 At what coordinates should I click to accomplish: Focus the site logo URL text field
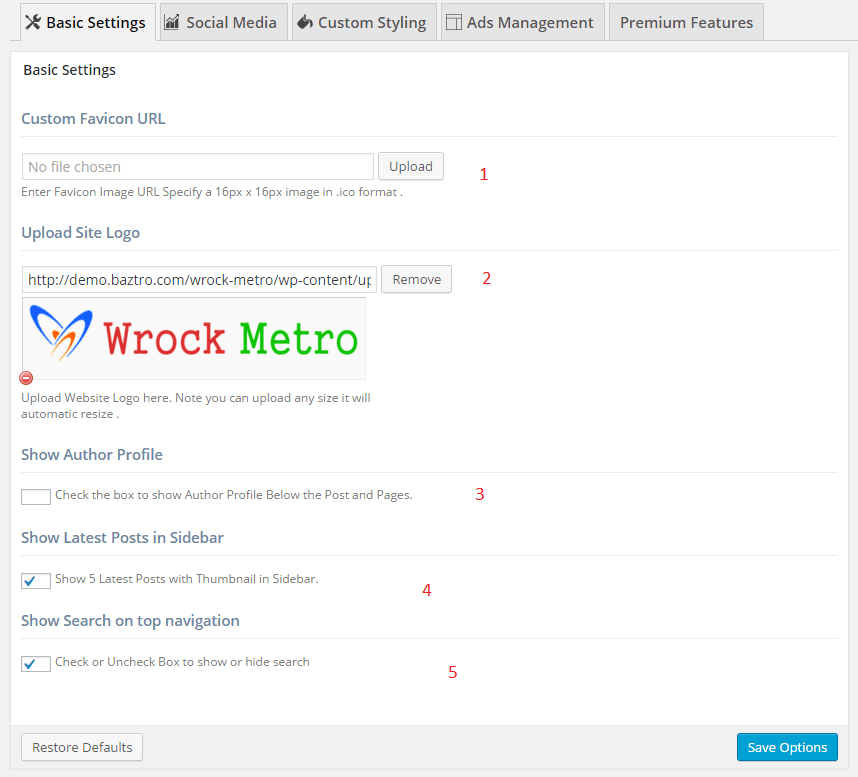(199, 280)
